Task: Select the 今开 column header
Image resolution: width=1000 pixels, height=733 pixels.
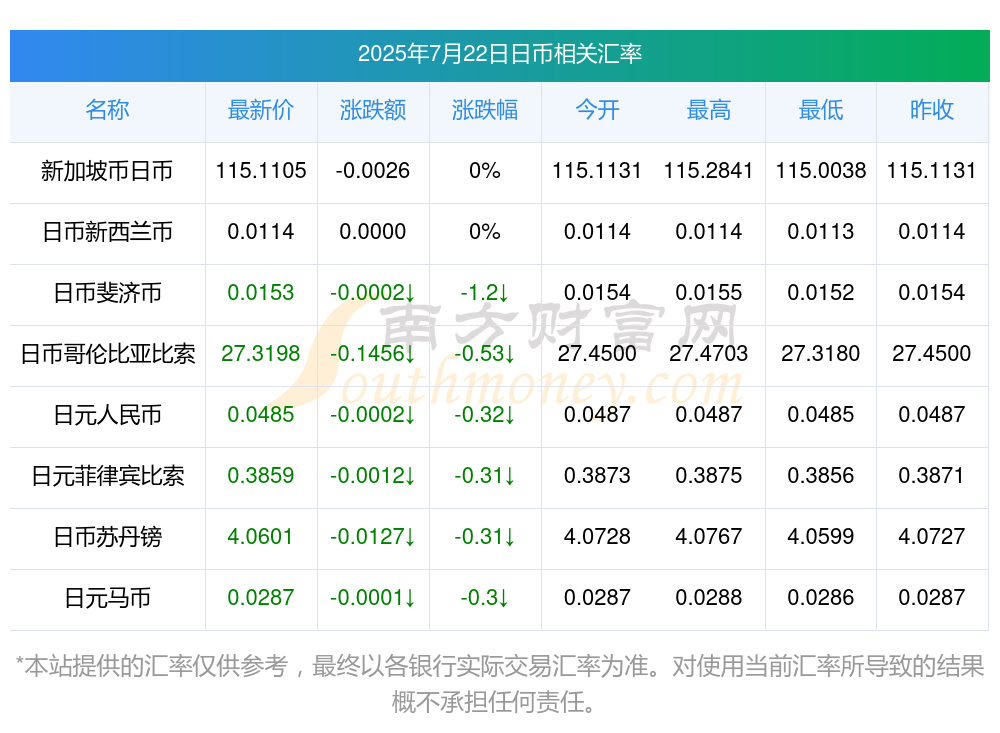Action: (597, 110)
